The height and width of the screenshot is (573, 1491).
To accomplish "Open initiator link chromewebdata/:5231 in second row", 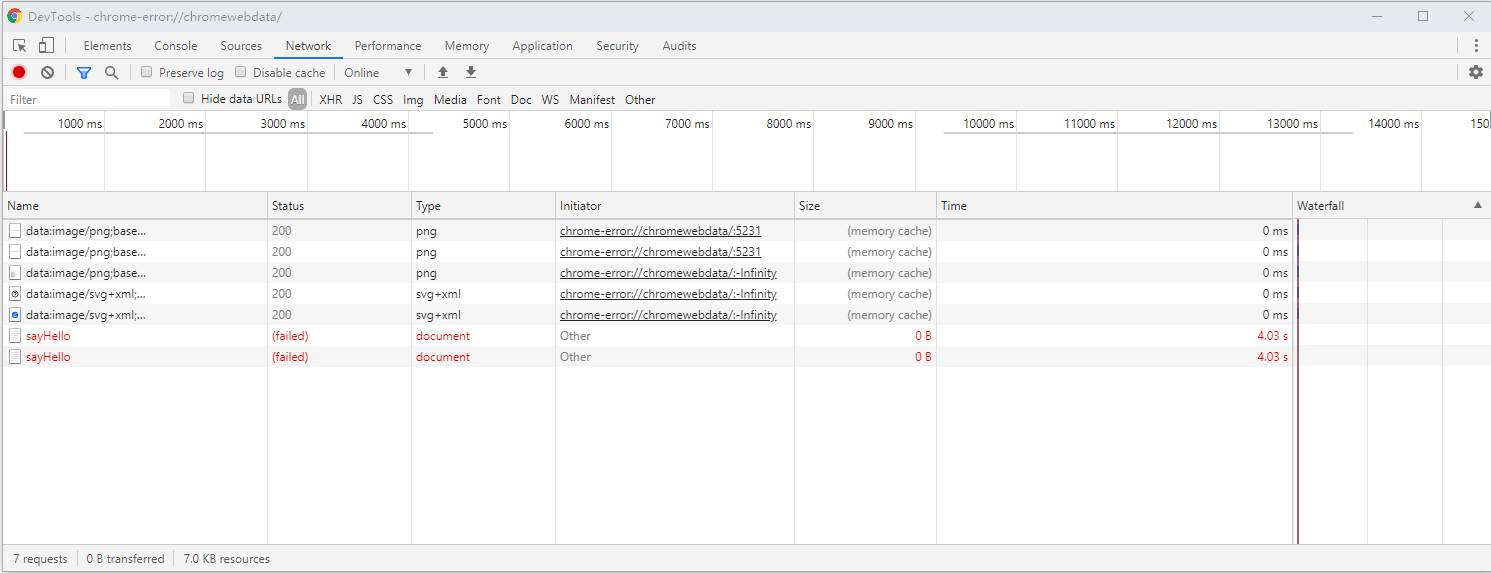I will click(660, 252).
